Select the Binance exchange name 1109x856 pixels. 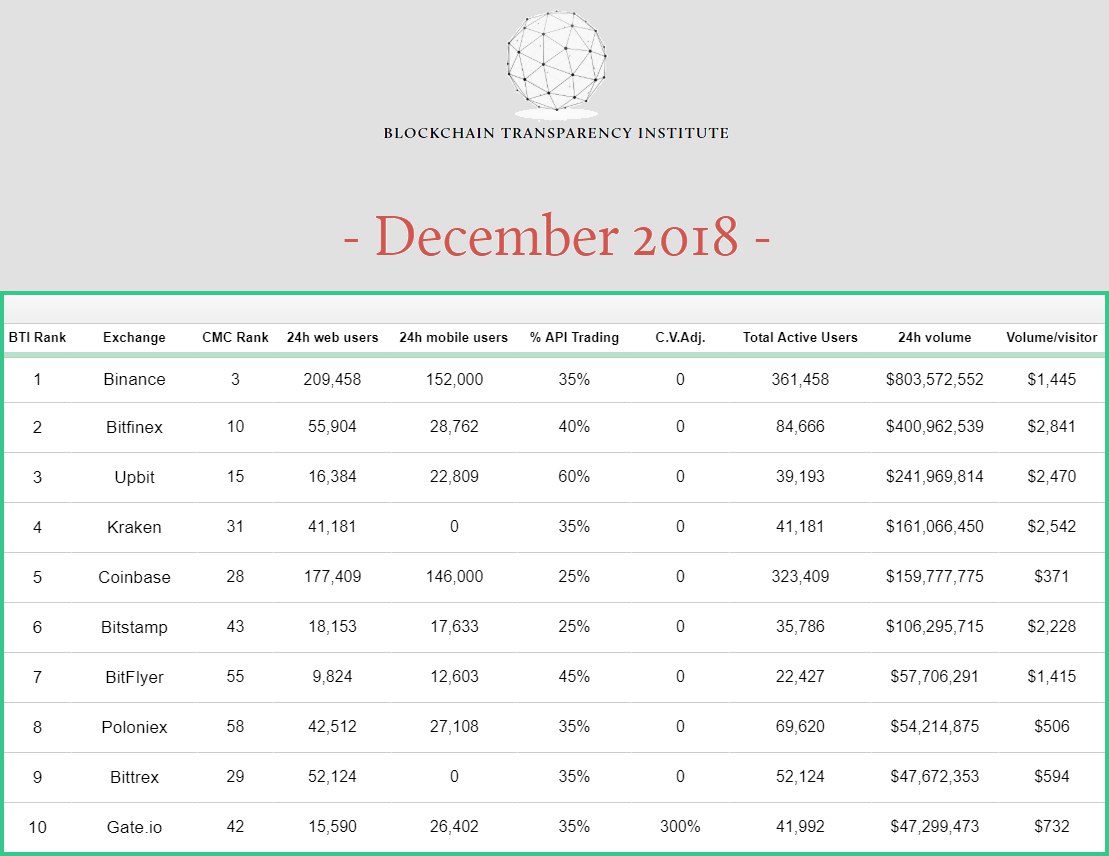click(x=134, y=379)
